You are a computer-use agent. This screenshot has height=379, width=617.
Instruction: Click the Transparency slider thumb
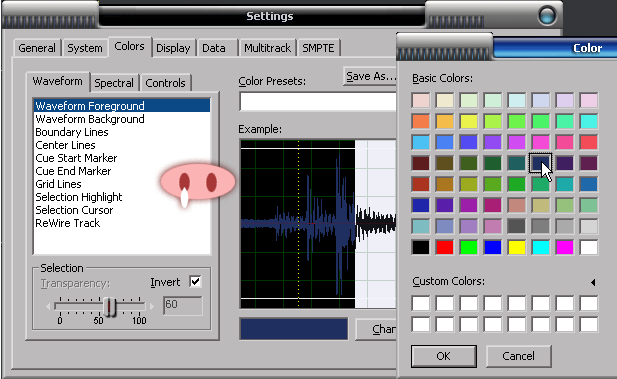click(110, 307)
